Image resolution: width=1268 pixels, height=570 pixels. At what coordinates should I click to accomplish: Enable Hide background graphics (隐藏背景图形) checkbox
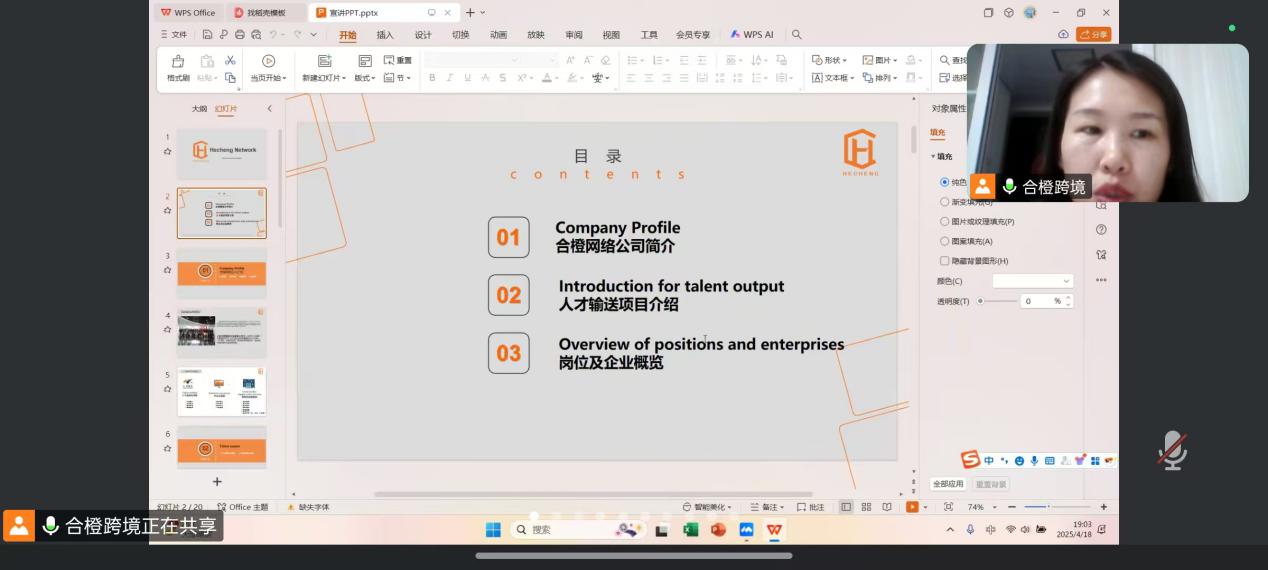944,261
